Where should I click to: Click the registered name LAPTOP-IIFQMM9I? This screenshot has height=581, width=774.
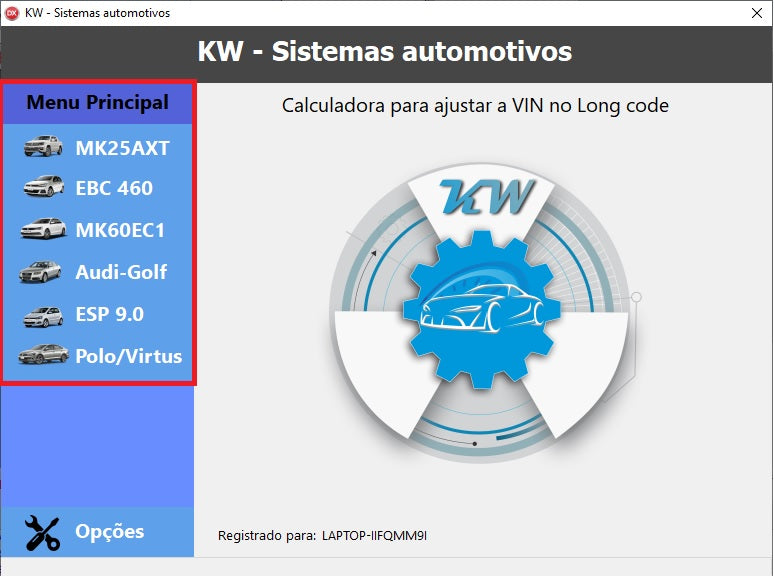(374, 536)
